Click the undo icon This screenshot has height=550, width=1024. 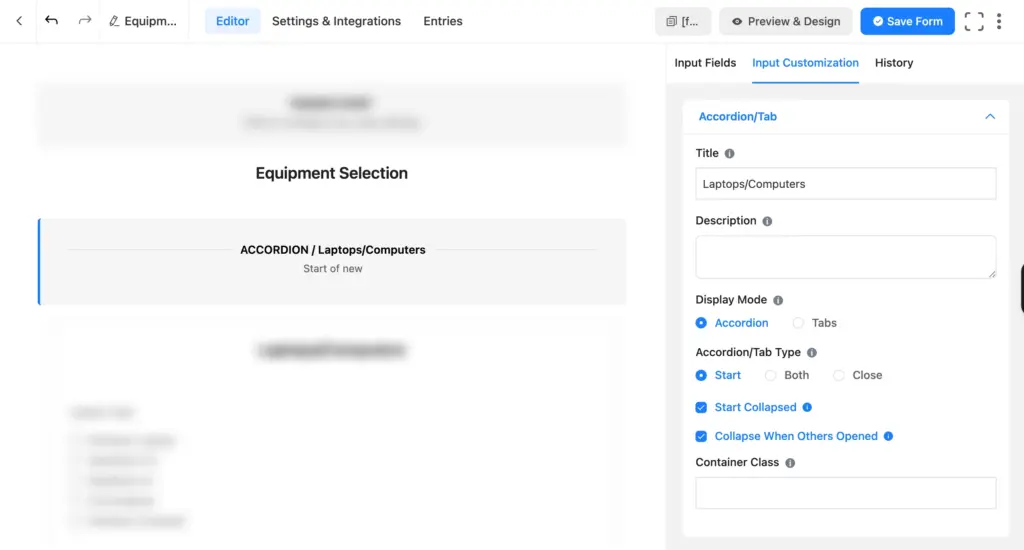(52, 21)
